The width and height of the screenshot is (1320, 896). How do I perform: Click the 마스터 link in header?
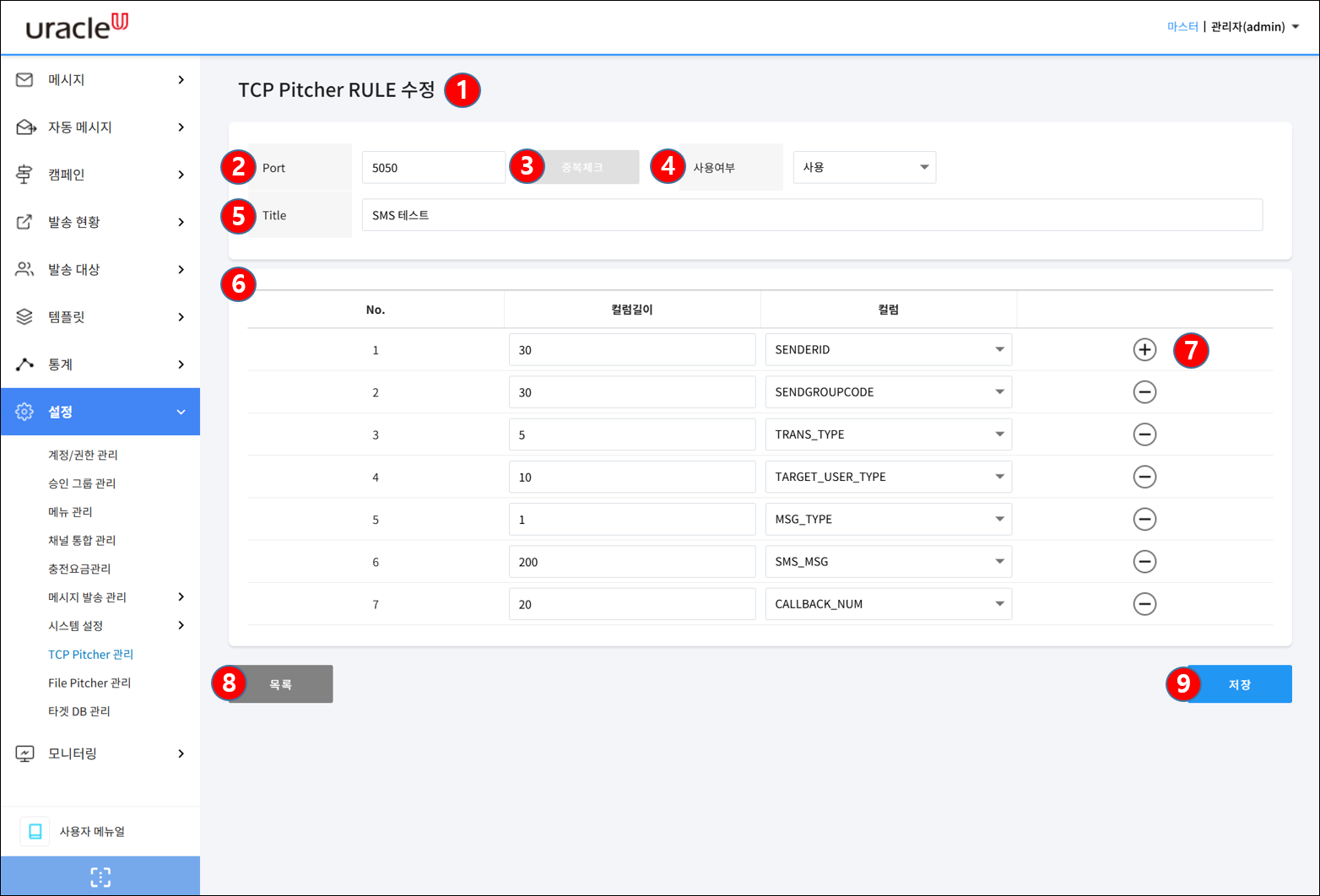tap(1182, 27)
